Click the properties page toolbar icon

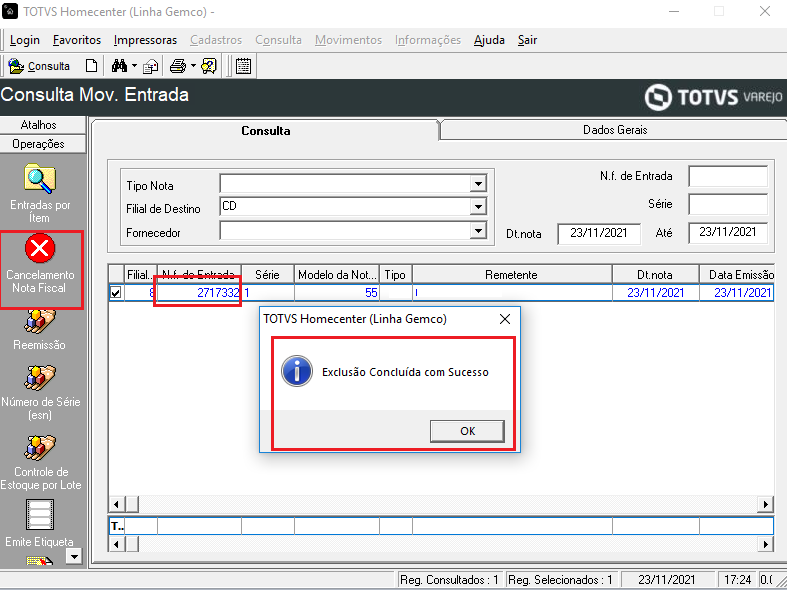point(151,66)
